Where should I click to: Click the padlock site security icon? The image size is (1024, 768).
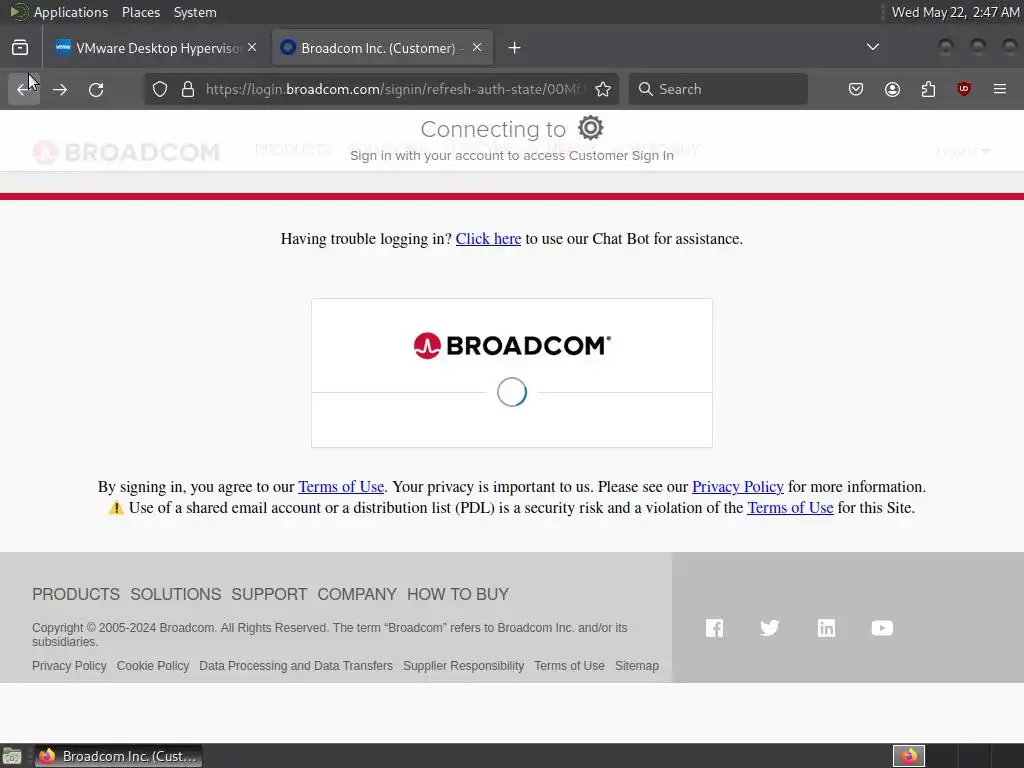click(188, 89)
